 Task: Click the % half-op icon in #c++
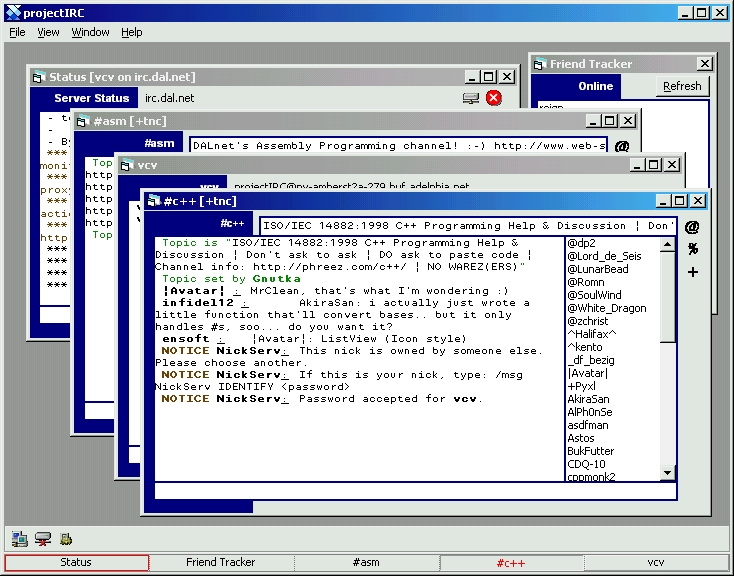click(x=692, y=249)
